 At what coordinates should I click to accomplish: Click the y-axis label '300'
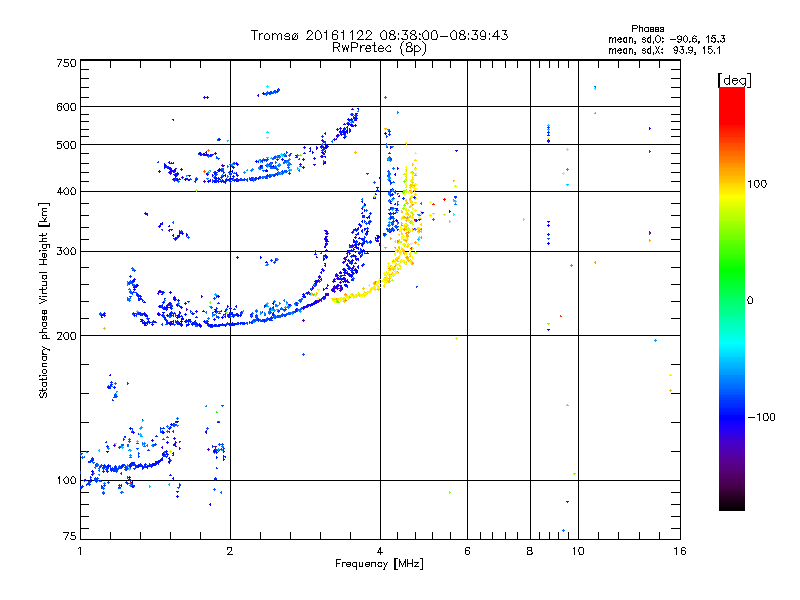click(66, 252)
